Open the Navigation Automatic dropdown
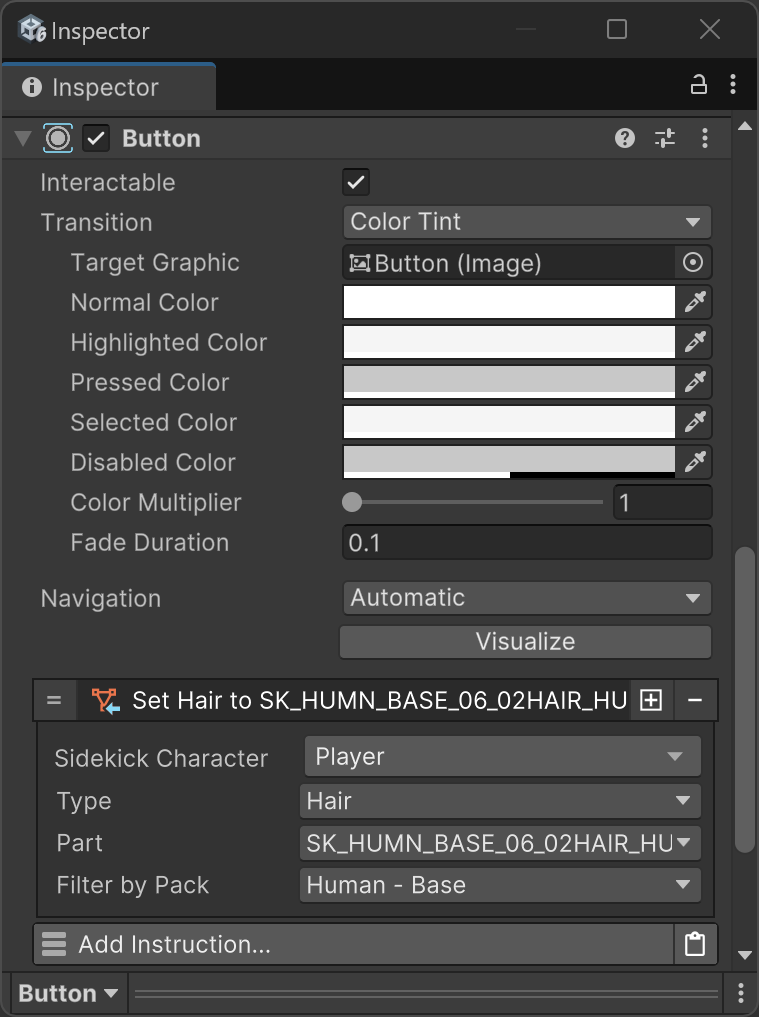Screen dimensions: 759x1017 point(526,598)
